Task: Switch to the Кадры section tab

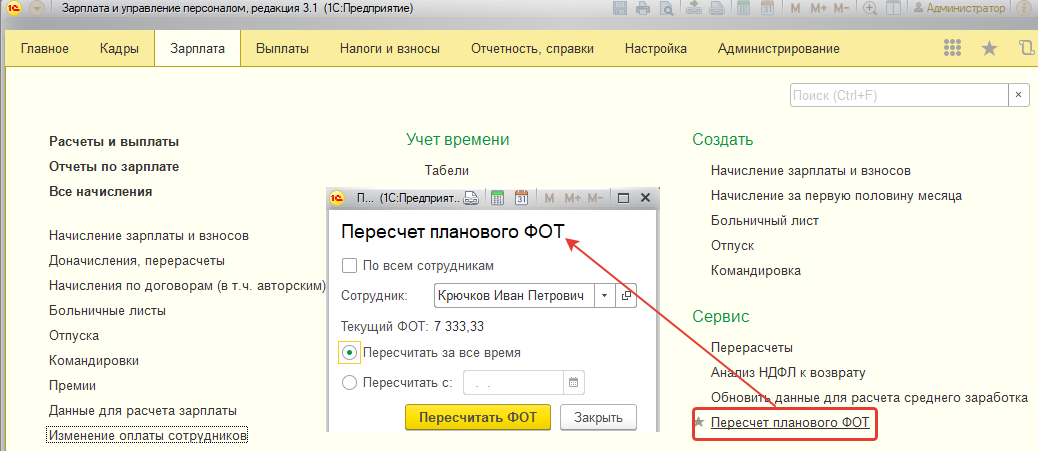Action: [x=120, y=49]
